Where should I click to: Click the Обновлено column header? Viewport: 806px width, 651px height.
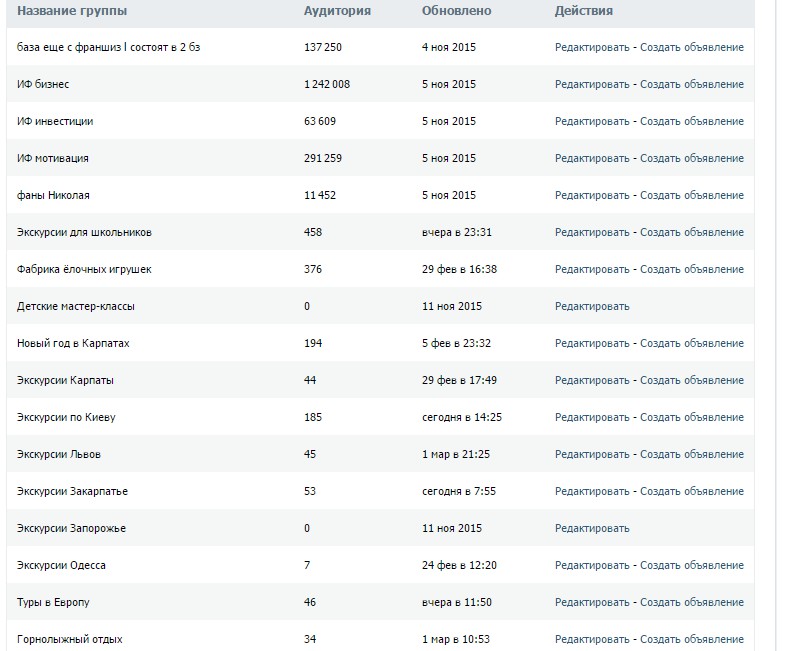456,11
